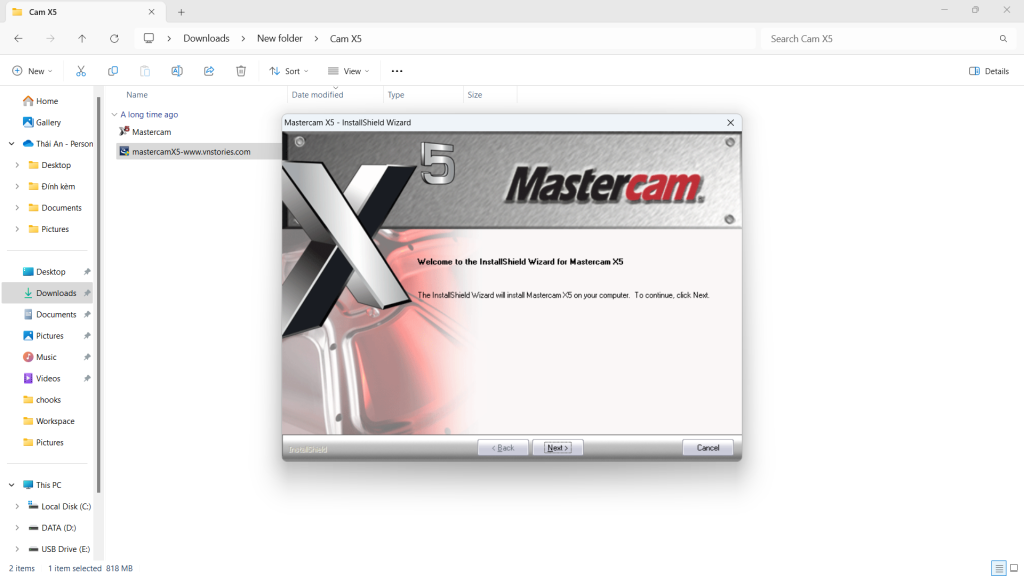Expand the Đính kèm folder chevron
1024x576 pixels.
click(x=17, y=187)
